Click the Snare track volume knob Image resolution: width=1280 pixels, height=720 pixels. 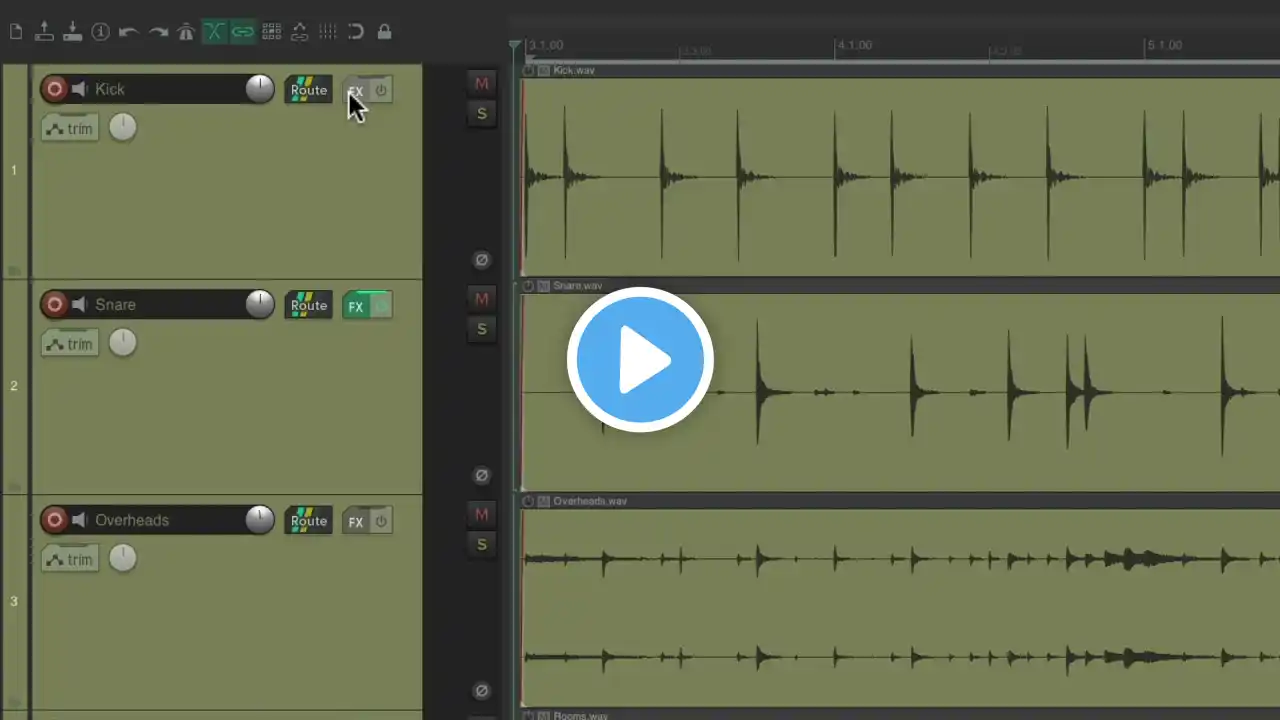(260, 304)
